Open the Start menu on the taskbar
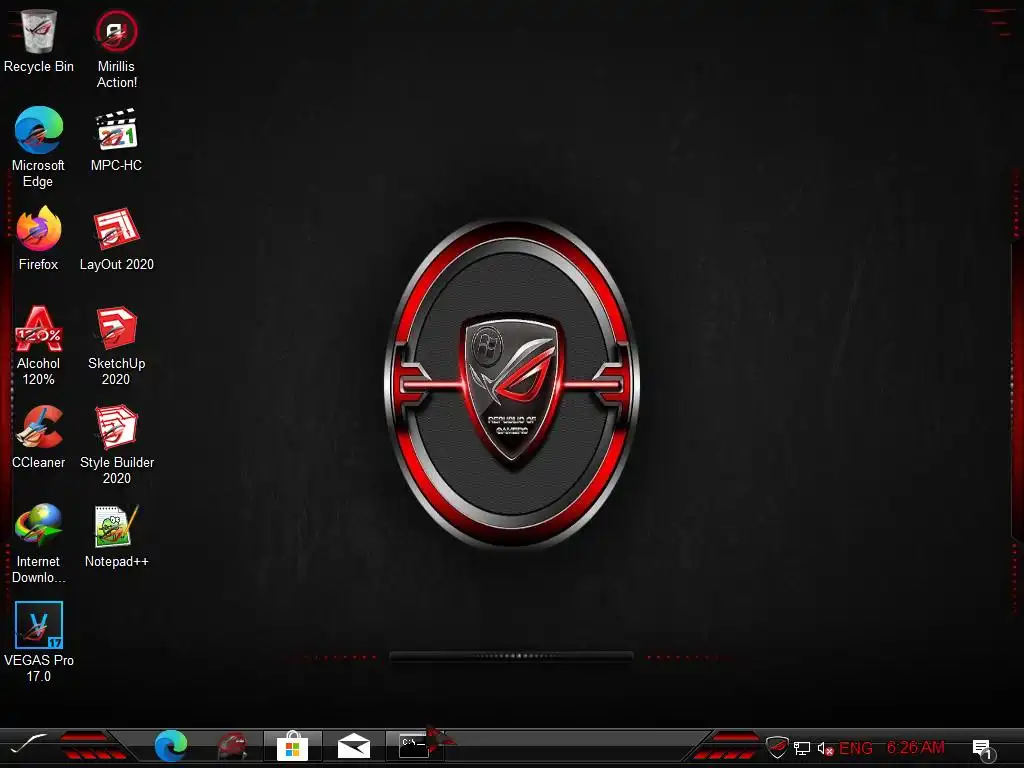The width and height of the screenshot is (1024, 768). click(28, 745)
